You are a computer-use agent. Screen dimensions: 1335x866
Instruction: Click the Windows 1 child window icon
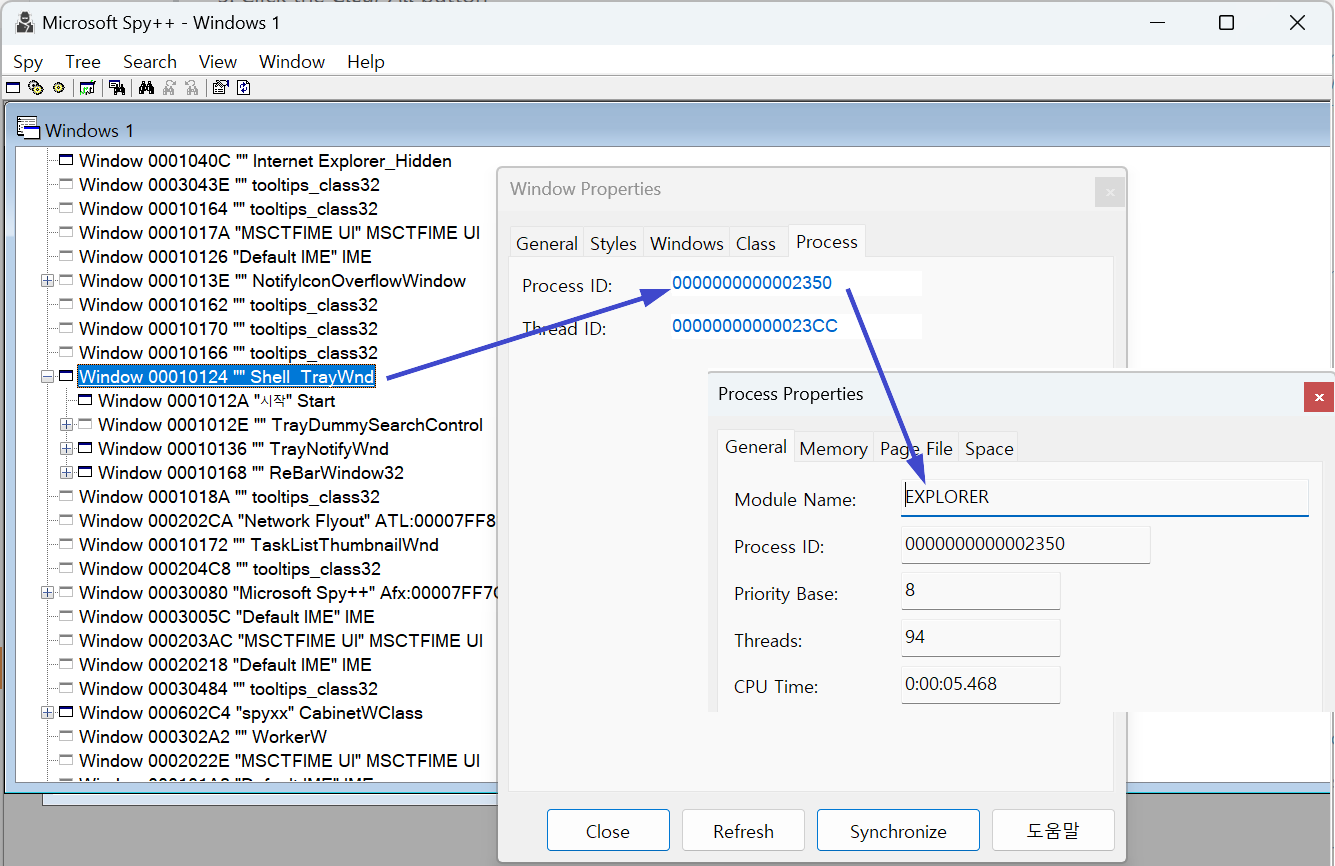pyautogui.click(x=28, y=129)
